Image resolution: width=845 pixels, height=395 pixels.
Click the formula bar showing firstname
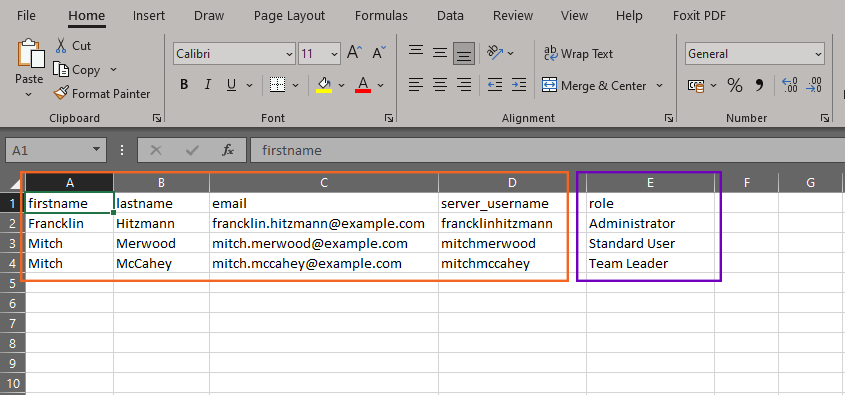[x=547, y=150]
